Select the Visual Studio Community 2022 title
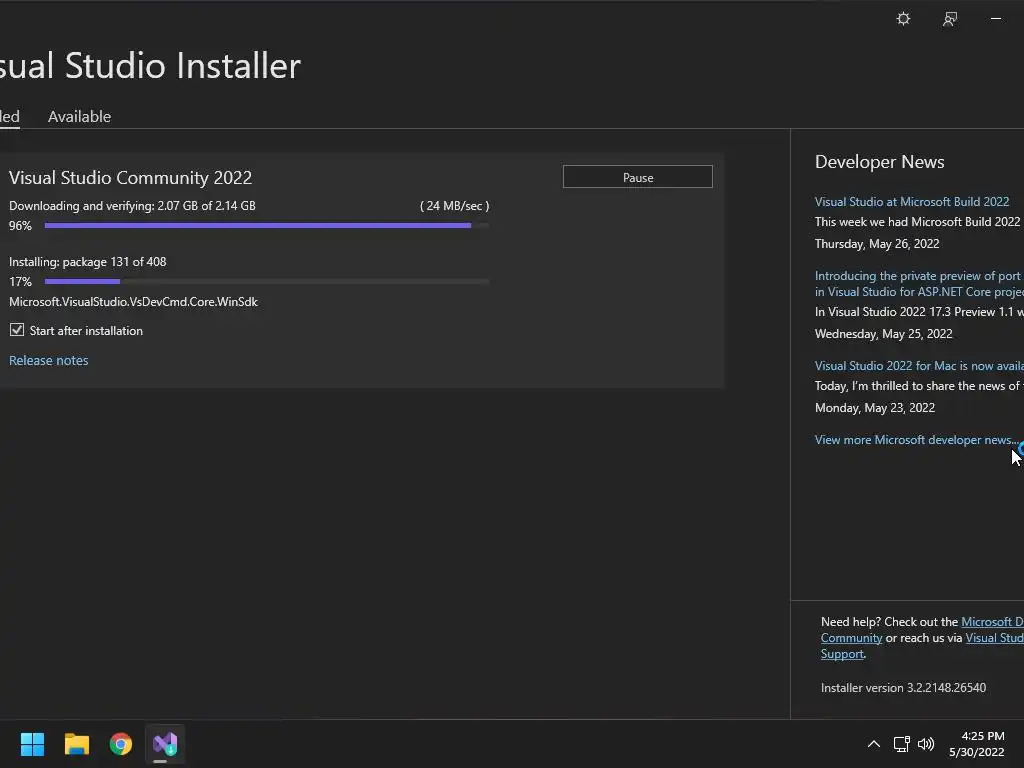Viewport: 1024px width, 768px height. [130, 178]
